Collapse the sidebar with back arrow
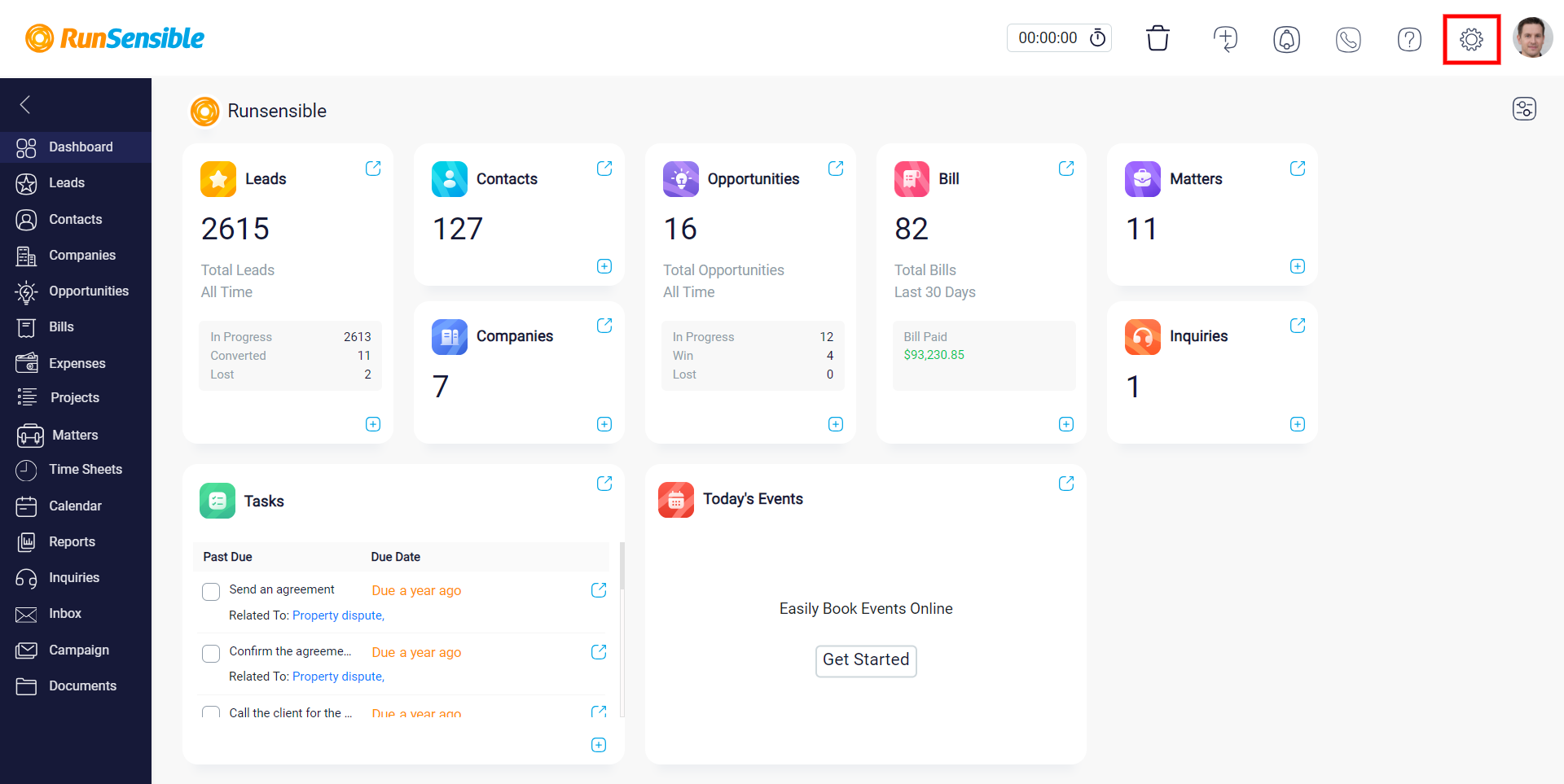Viewport: 1564px width, 784px height. (x=25, y=104)
